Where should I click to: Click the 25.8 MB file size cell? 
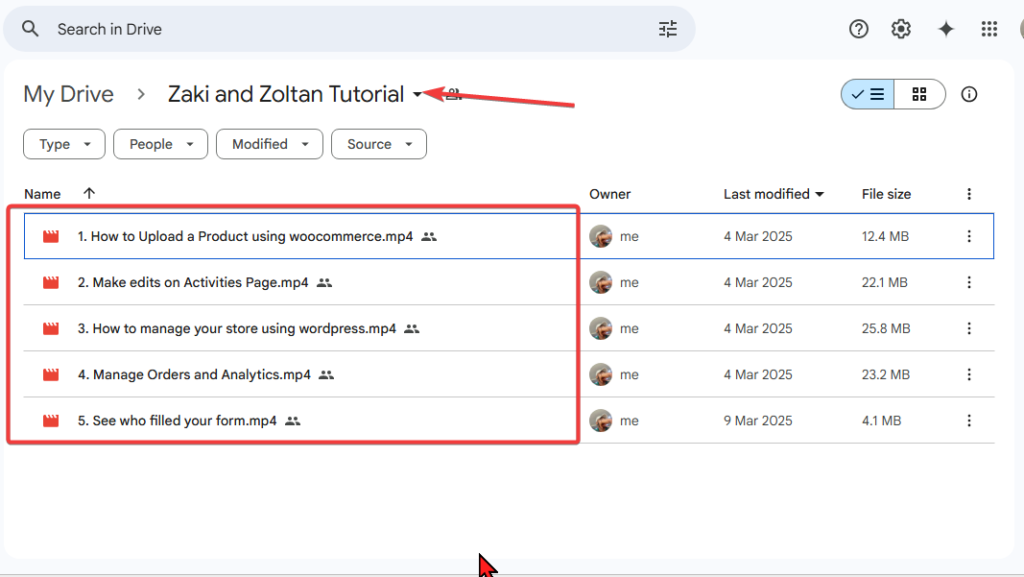pyautogui.click(x=886, y=328)
